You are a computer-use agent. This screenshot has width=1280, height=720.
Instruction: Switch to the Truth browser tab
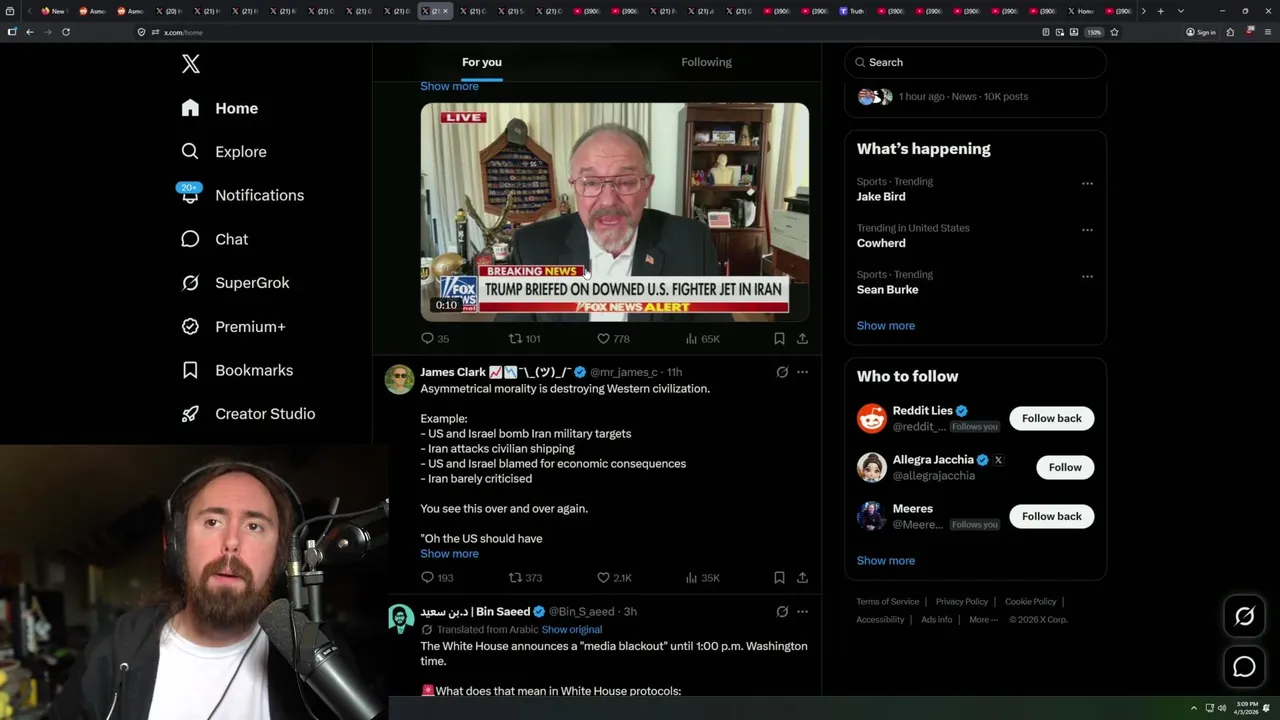[x=852, y=11]
